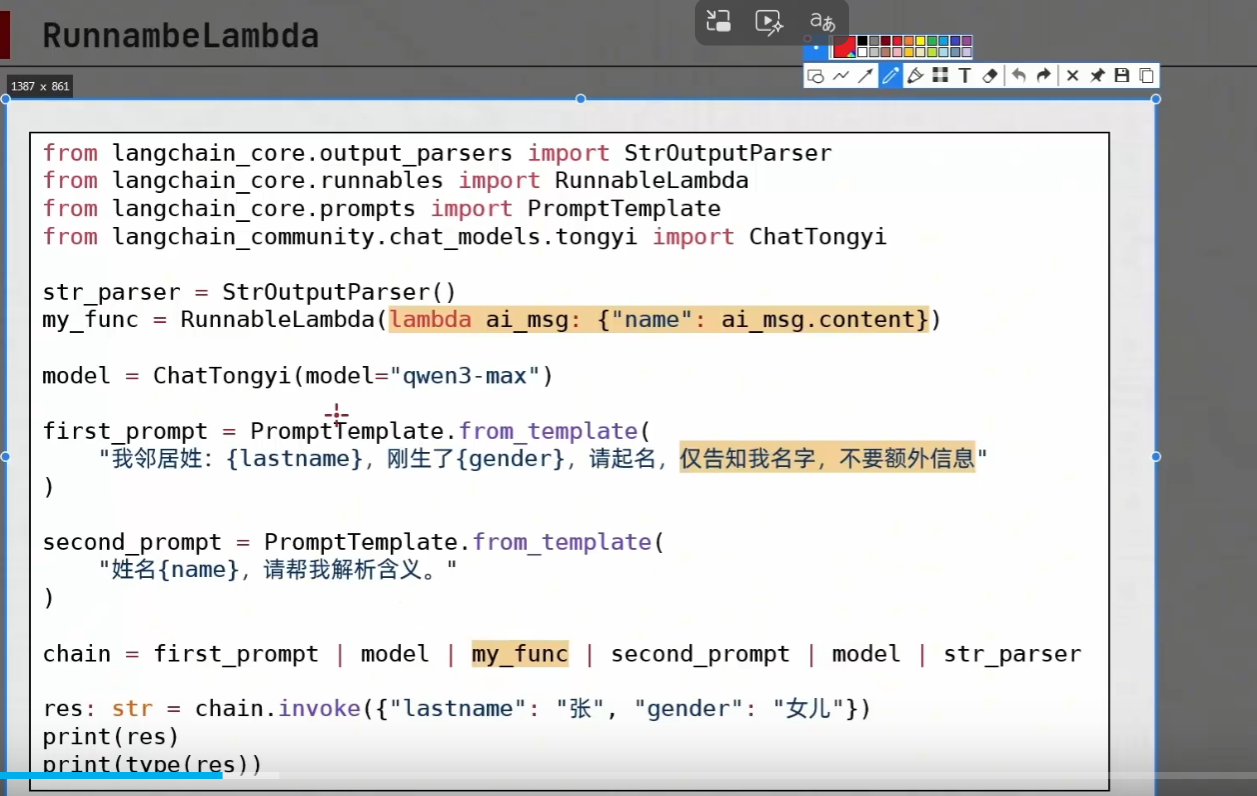The height and width of the screenshot is (796, 1257).
Task: Click the {lastname} placeholder in template
Action: coord(295,459)
